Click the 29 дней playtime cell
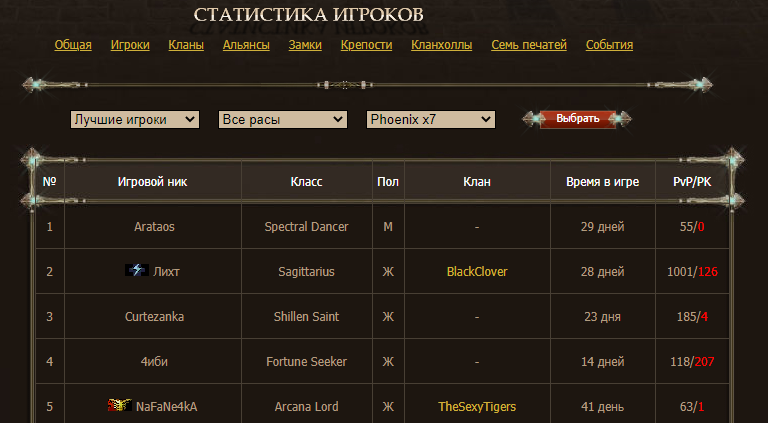This screenshot has width=768, height=423. [x=602, y=227]
